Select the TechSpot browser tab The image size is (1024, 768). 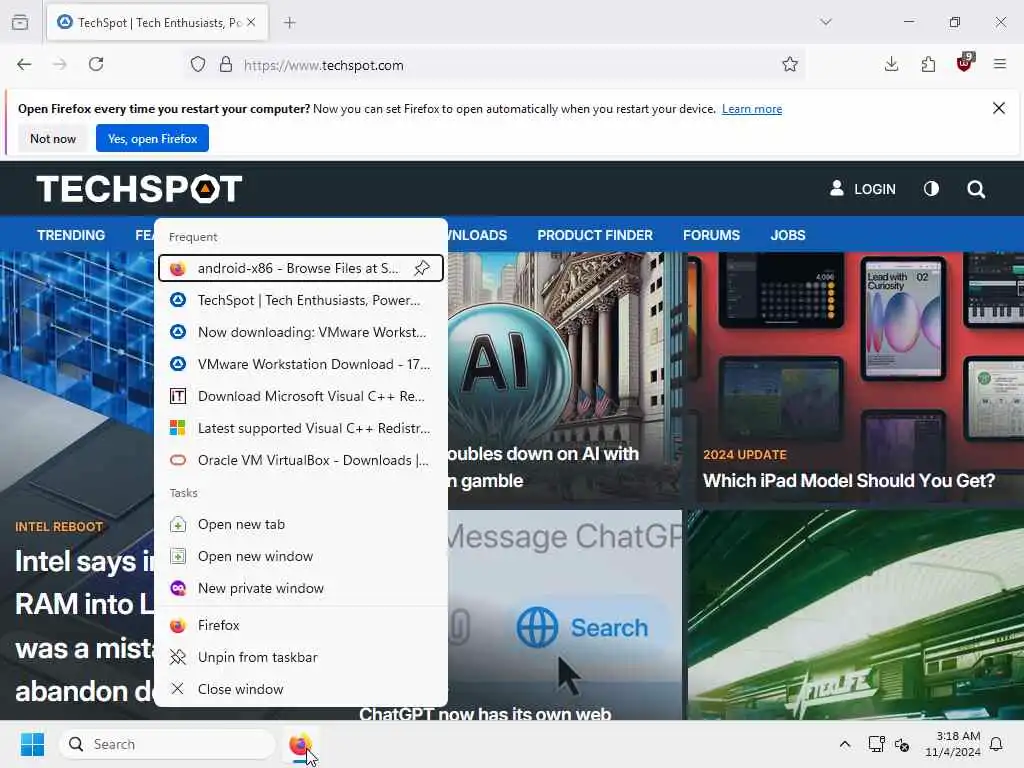(157, 23)
